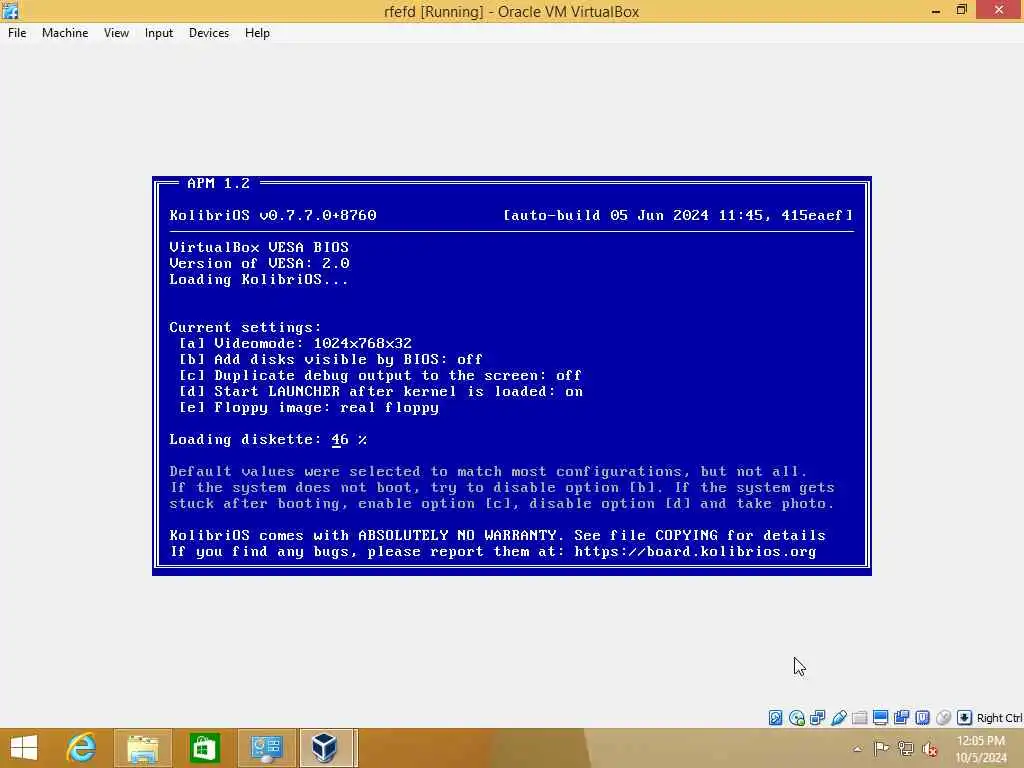
Task: Click the optical disk status icon
Action: [796, 718]
